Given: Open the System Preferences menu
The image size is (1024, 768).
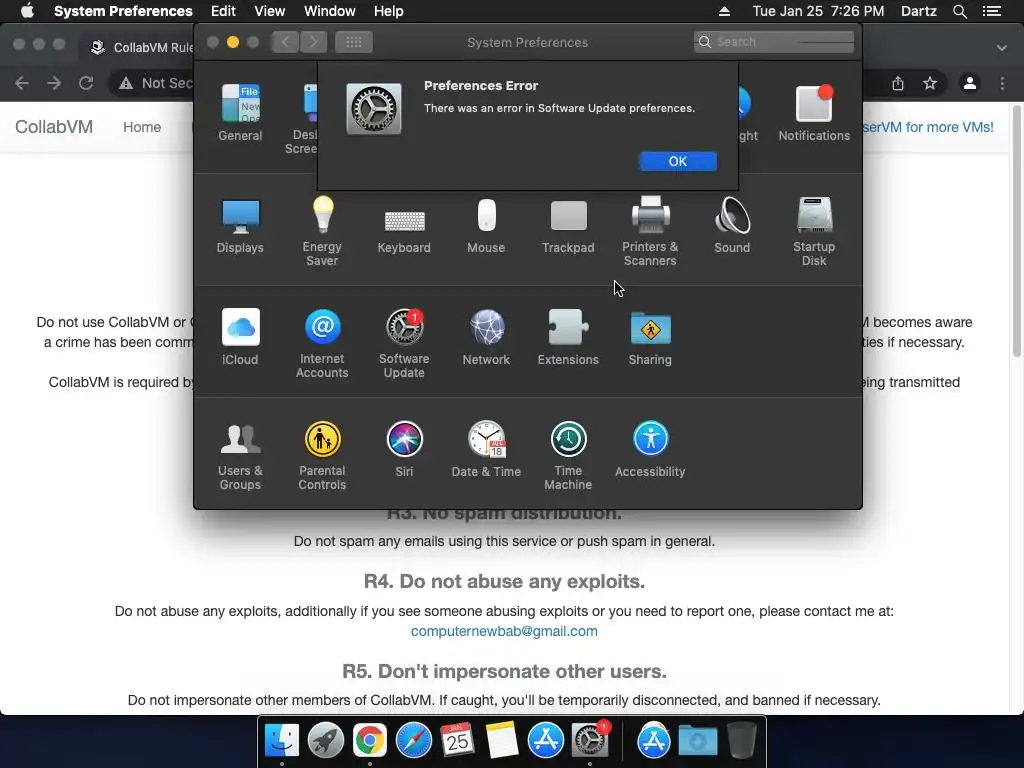Looking at the screenshot, I should pyautogui.click(x=123, y=11).
